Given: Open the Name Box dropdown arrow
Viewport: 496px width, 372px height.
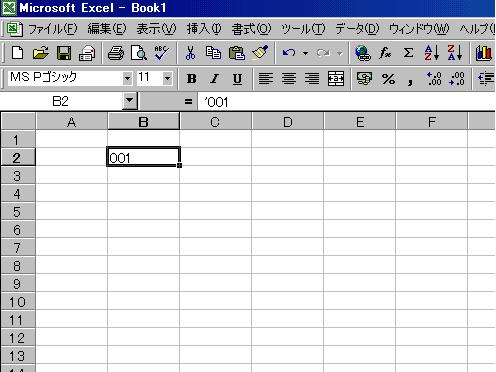Looking at the screenshot, I should (x=130, y=101).
